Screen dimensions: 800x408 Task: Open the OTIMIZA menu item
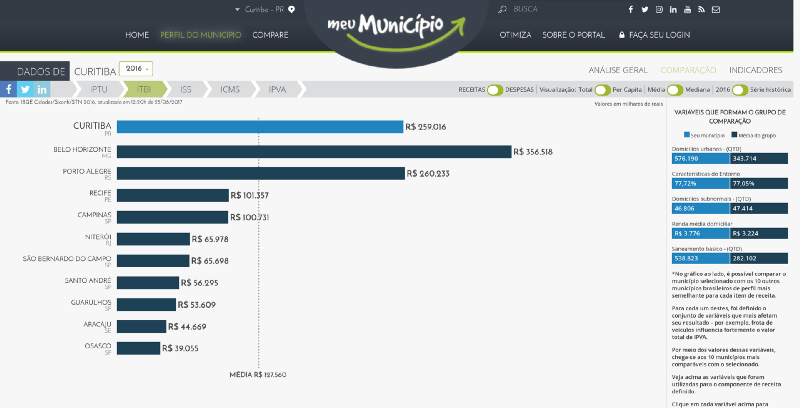tap(515, 35)
